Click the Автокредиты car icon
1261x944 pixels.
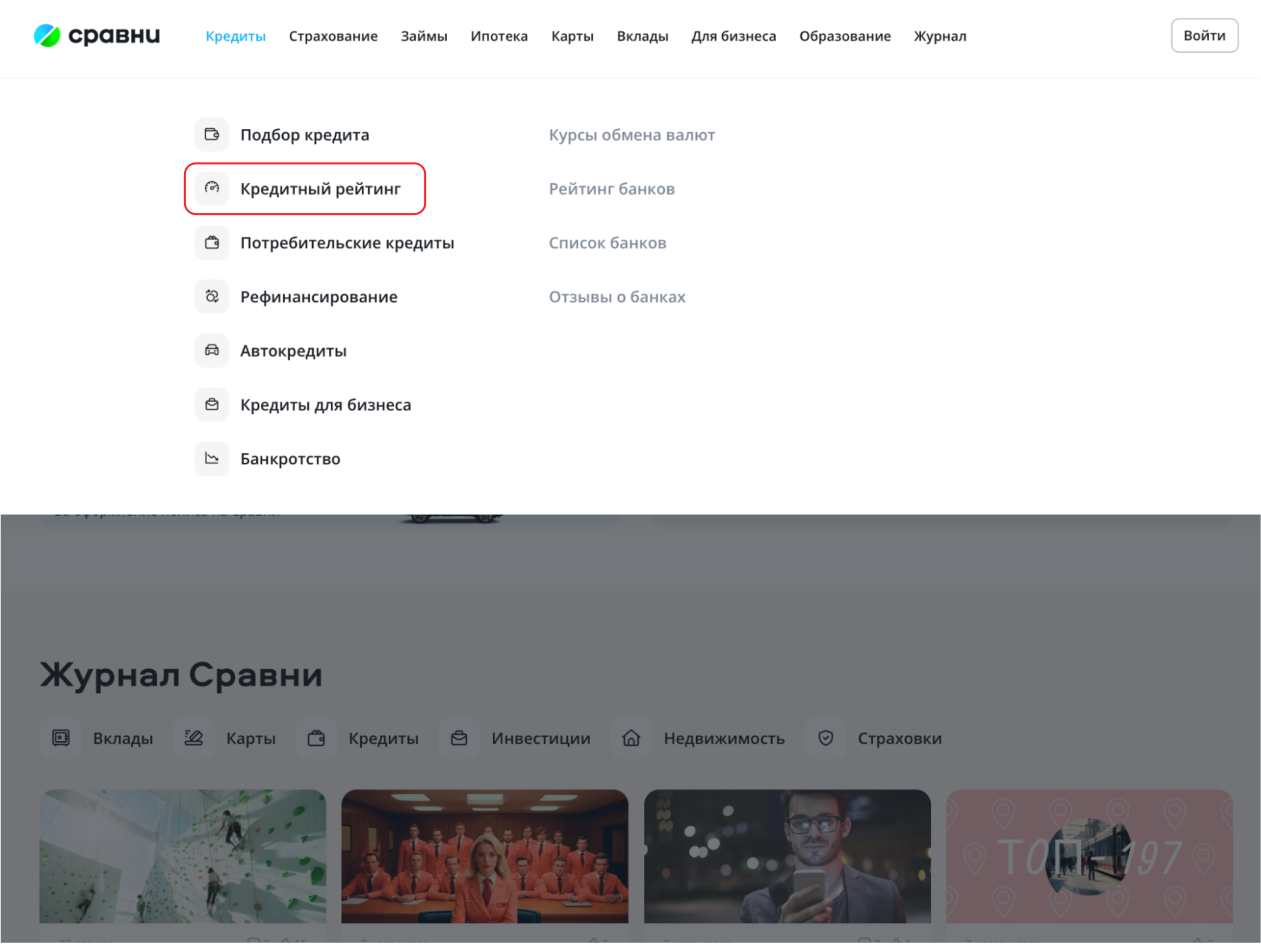tap(212, 351)
